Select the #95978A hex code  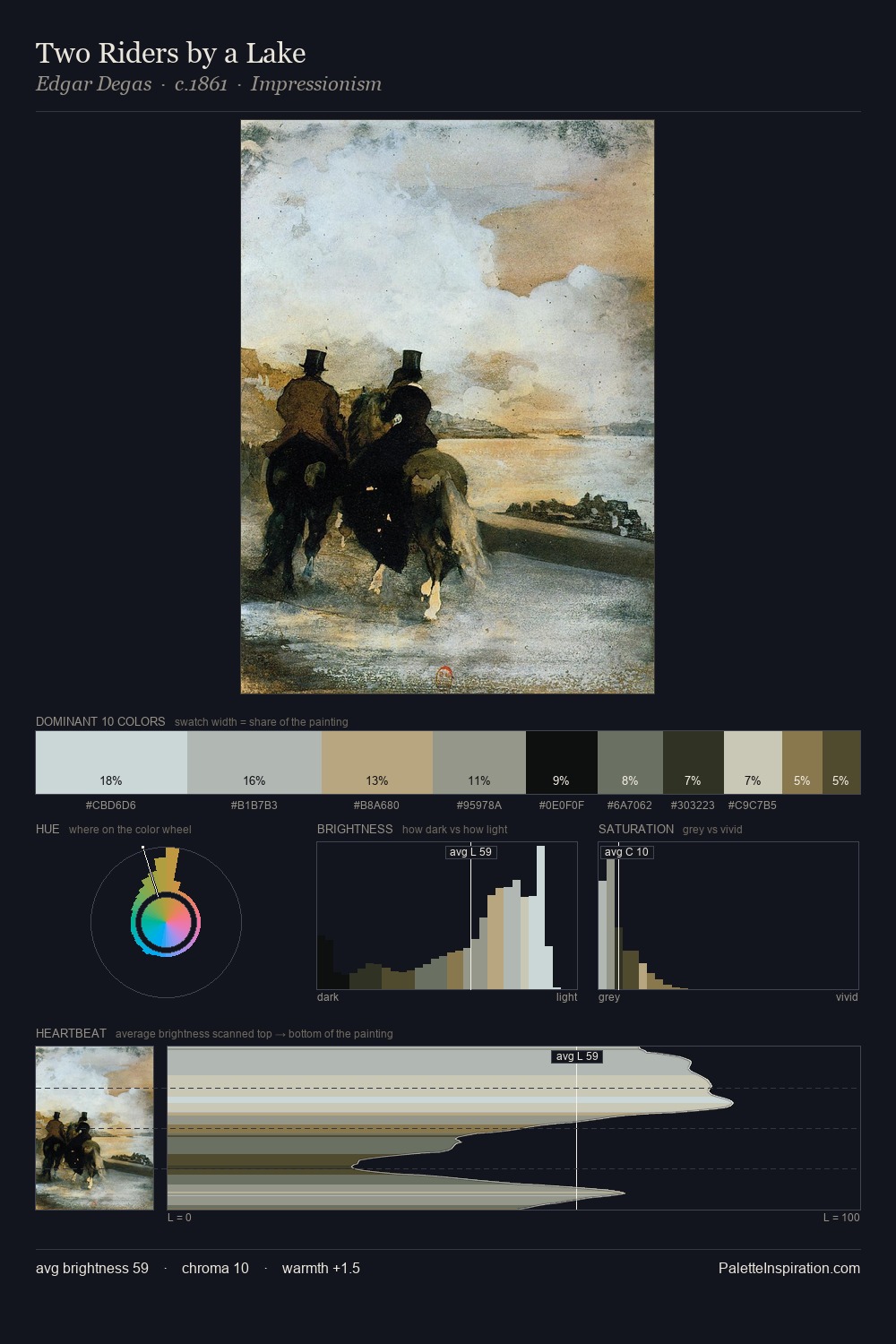point(479,806)
